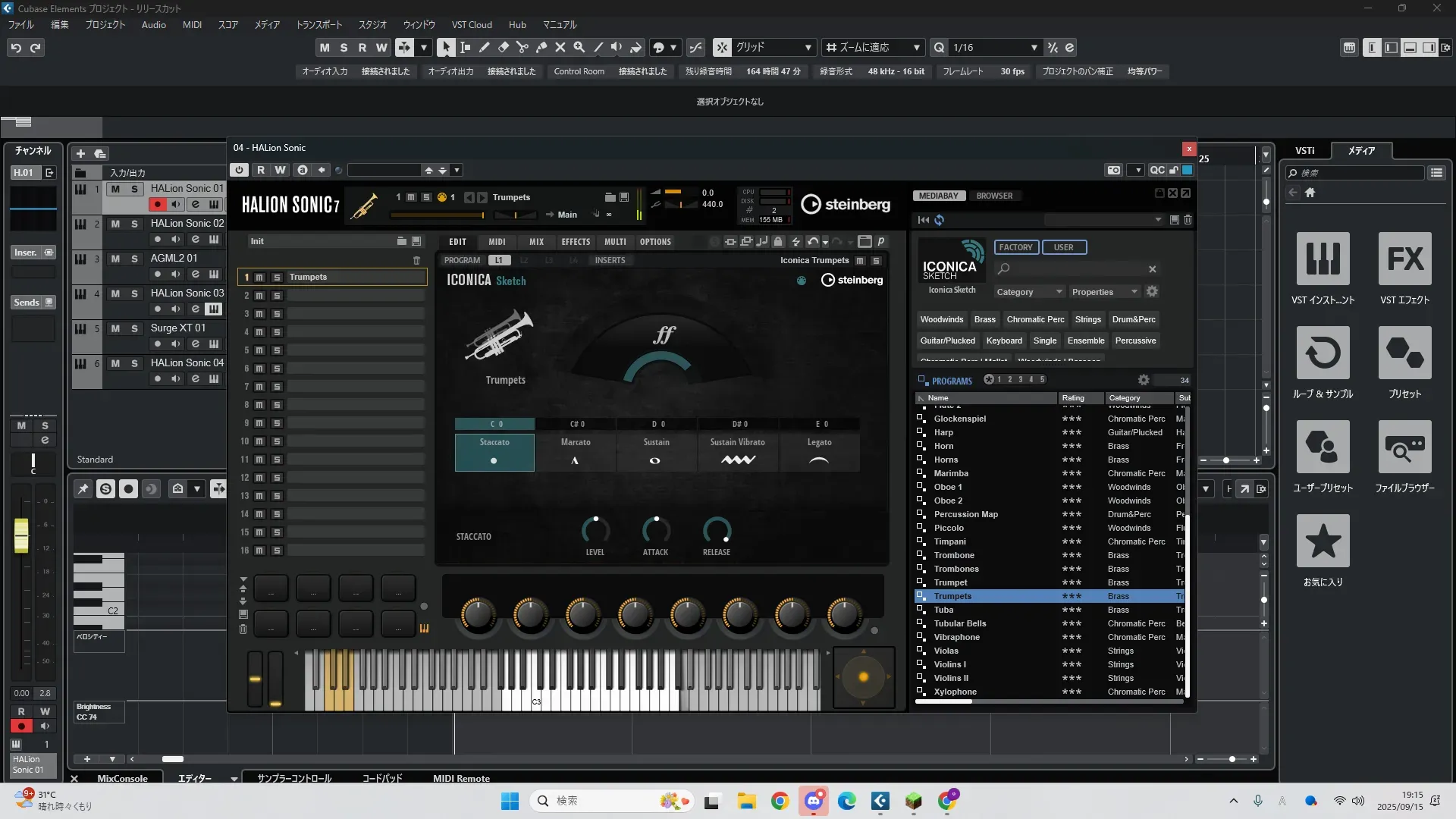Select the Glue tool in toolbar

coord(541,47)
